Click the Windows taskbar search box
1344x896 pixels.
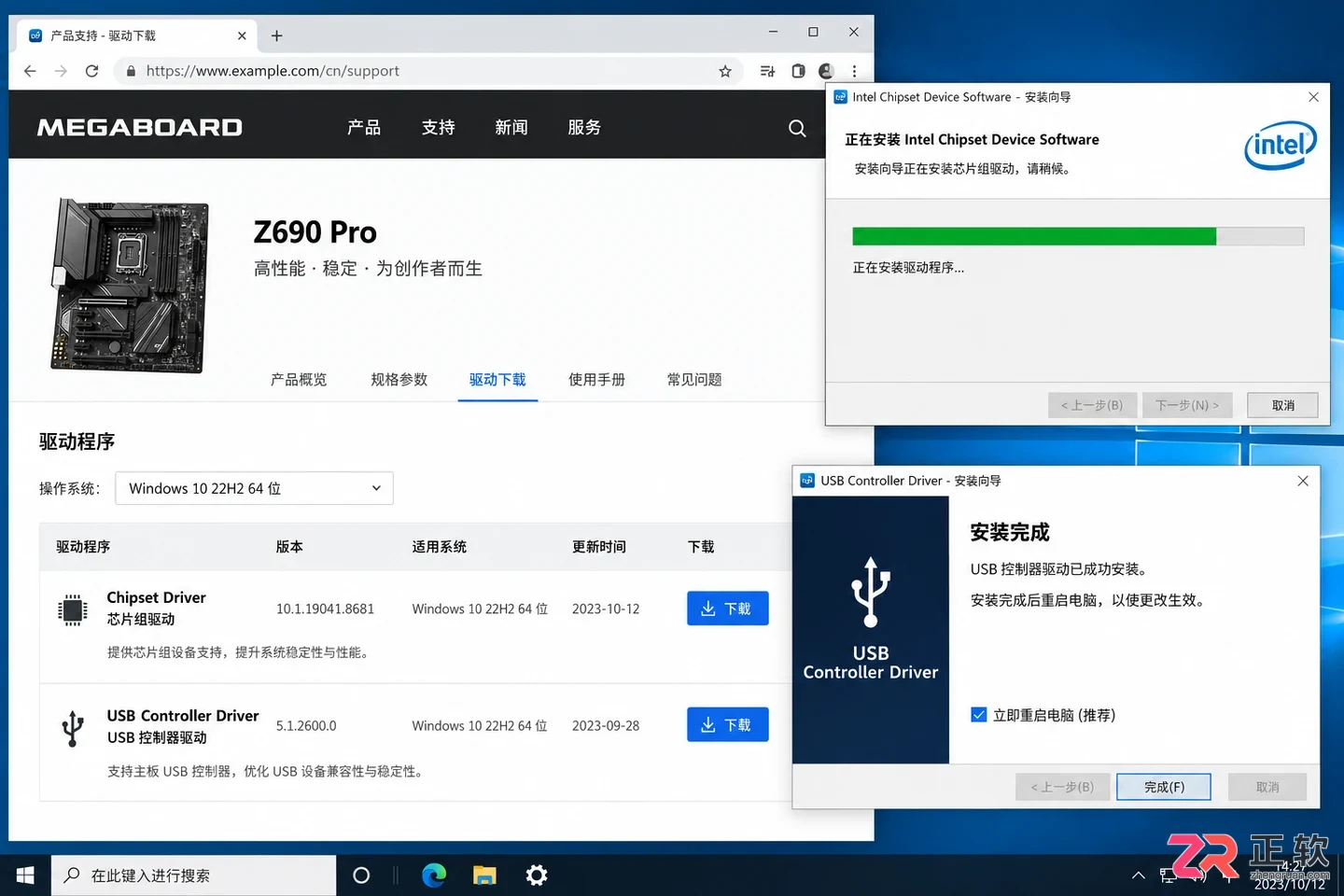pos(194,875)
